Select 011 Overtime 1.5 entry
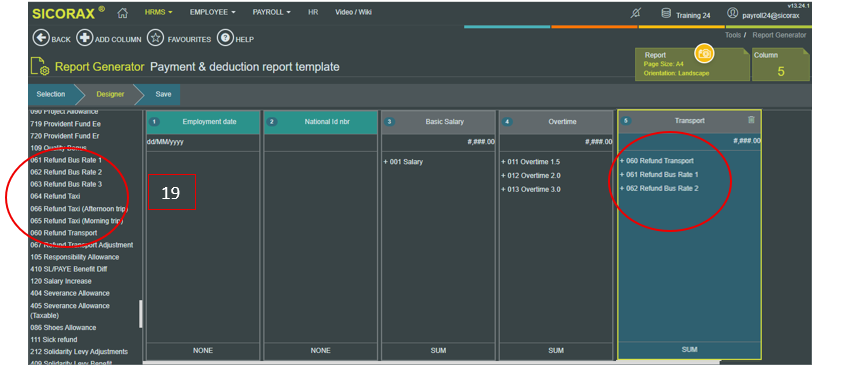The width and height of the screenshot is (849, 366). tap(530, 162)
